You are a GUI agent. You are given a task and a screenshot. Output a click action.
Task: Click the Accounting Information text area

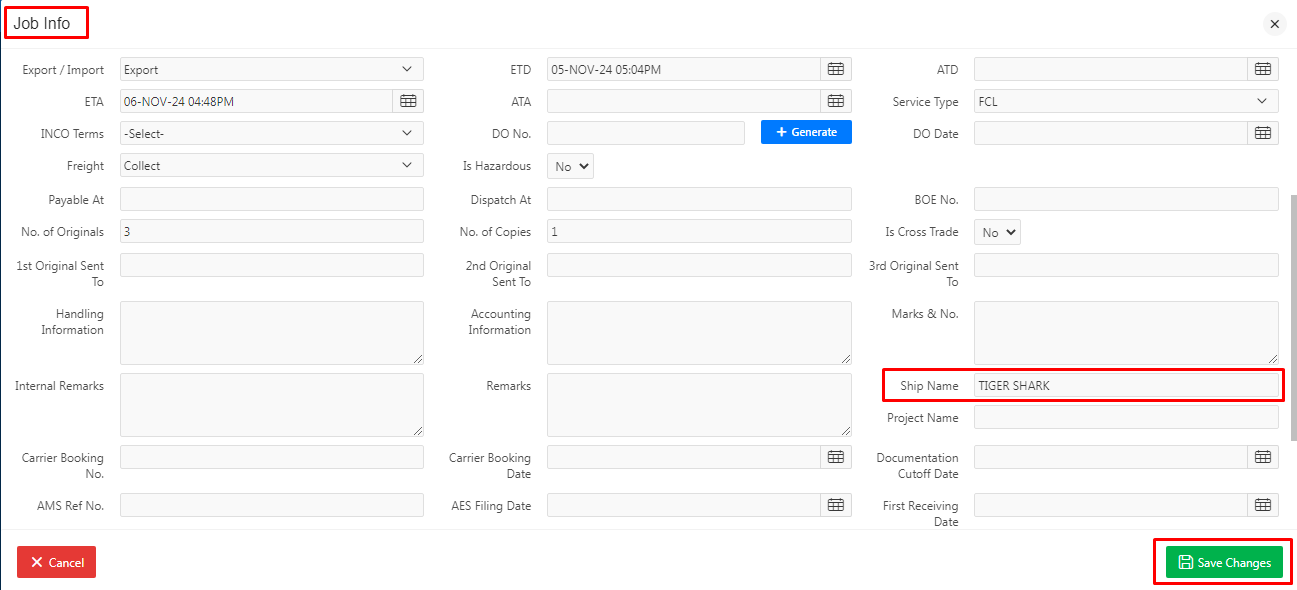[699, 333]
